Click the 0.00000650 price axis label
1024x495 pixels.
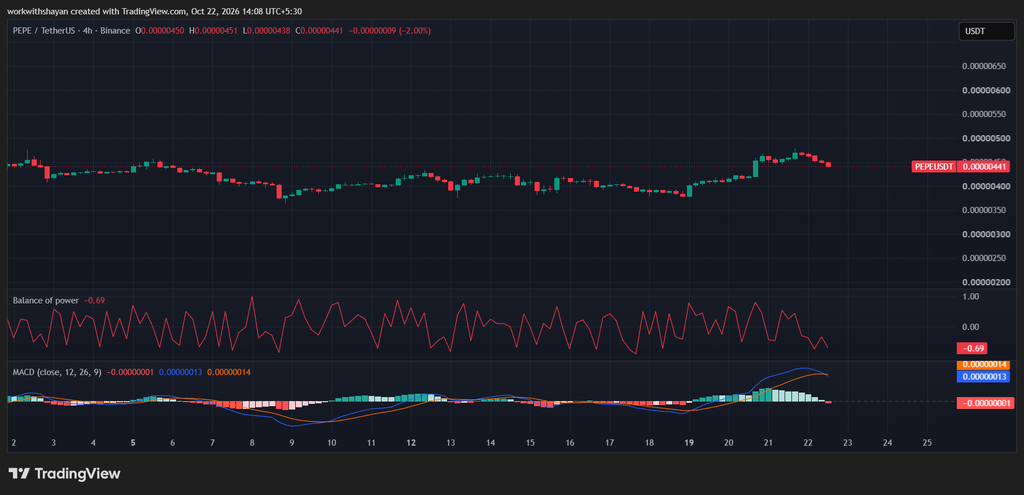click(985, 66)
